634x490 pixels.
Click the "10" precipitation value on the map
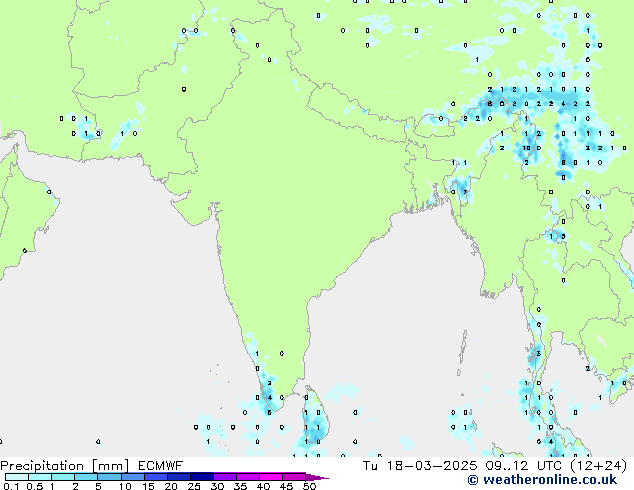(526, 148)
